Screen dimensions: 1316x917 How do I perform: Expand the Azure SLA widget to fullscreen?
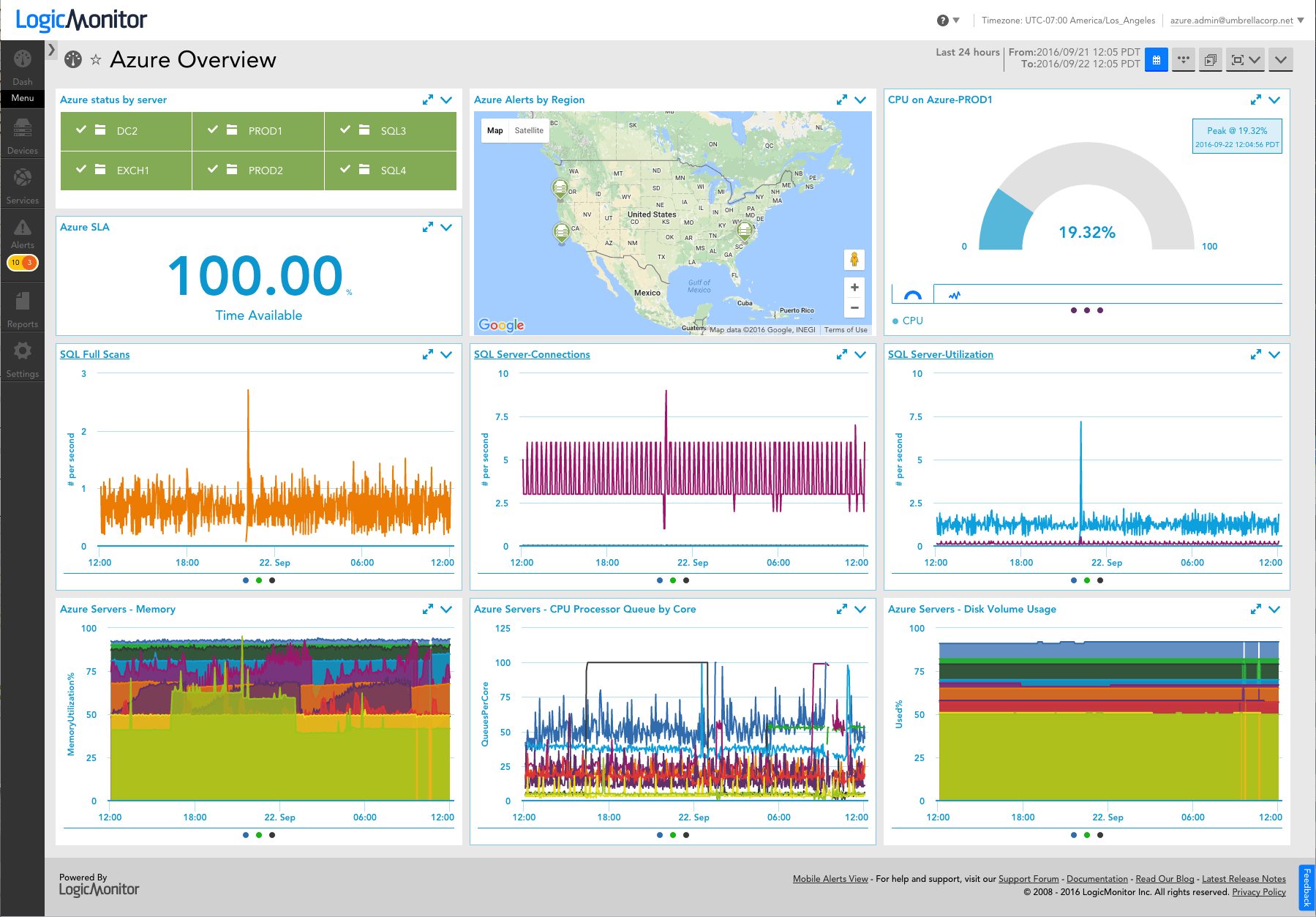coord(427,227)
